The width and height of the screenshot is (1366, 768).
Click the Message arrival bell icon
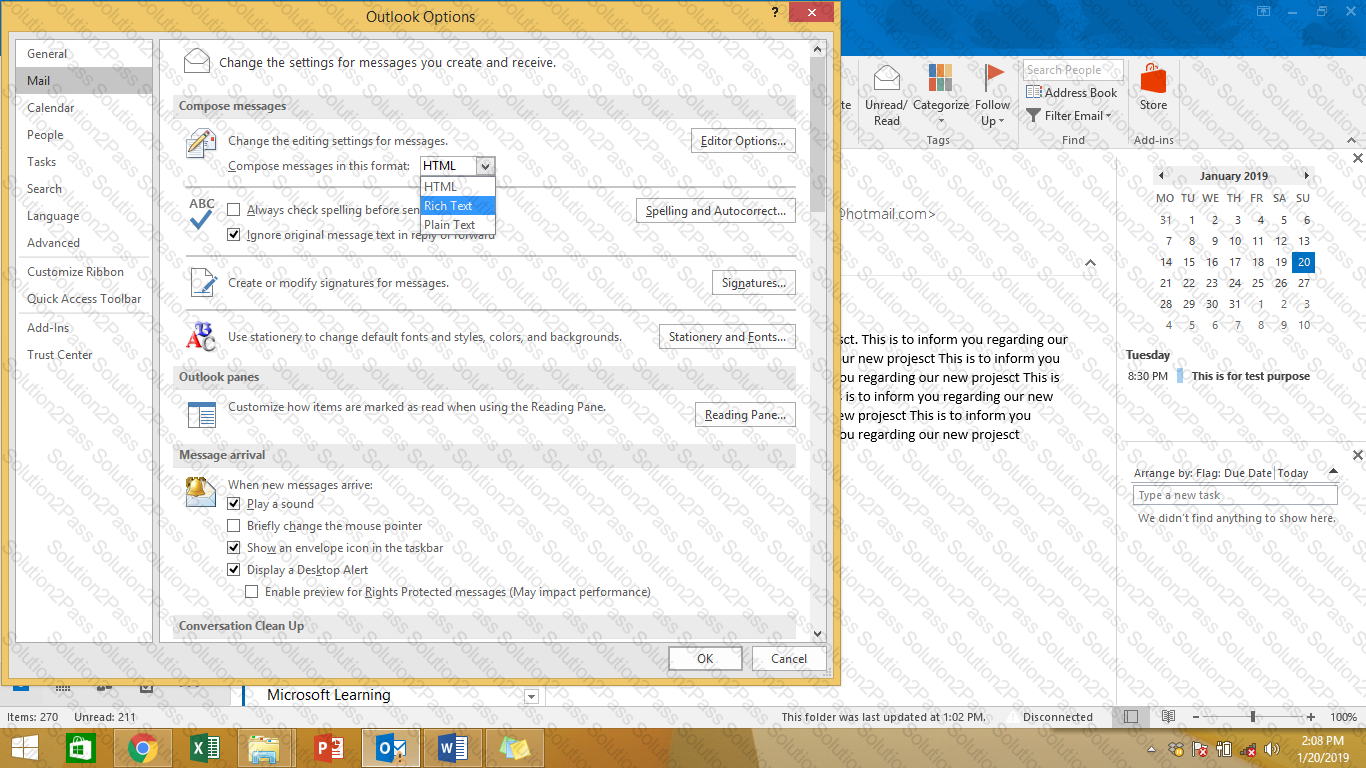click(x=201, y=492)
